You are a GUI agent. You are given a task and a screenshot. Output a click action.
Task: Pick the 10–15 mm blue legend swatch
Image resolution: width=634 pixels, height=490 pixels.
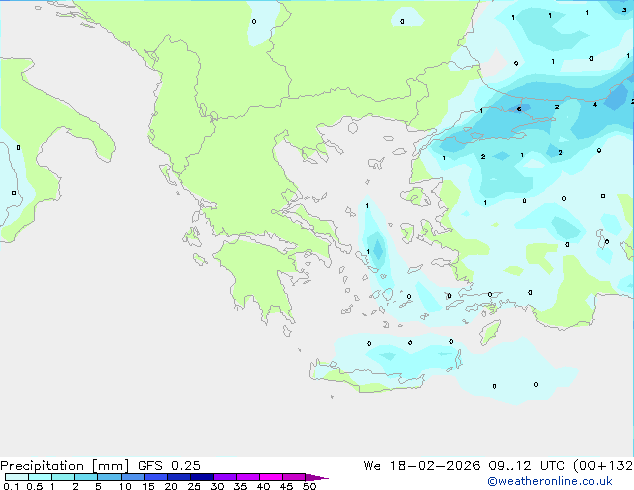pyautogui.click(x=133, y=477)
